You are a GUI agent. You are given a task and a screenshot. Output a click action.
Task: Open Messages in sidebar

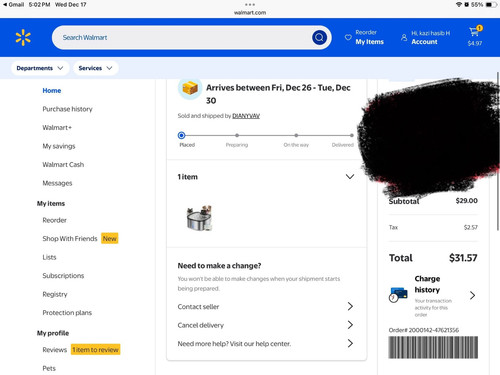(x=57, y=183)
